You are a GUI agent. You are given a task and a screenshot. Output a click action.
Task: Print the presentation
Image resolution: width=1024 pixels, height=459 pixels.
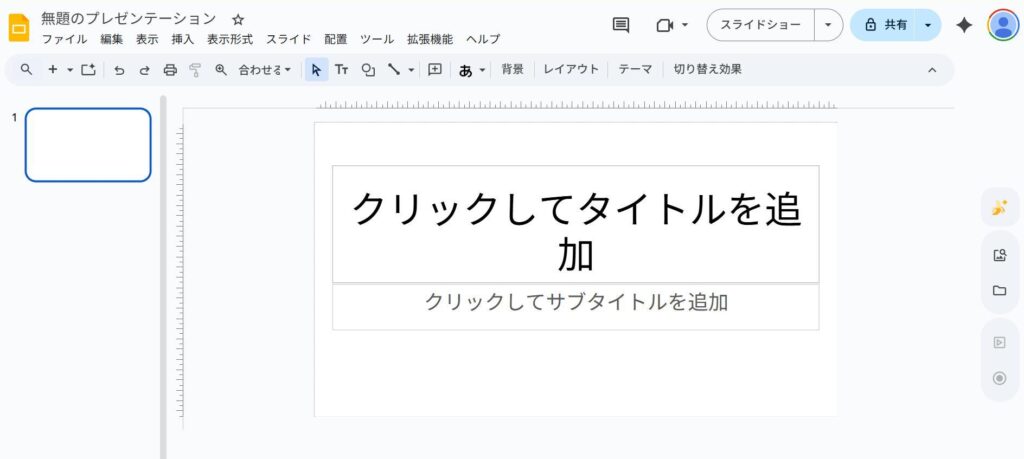170,70
